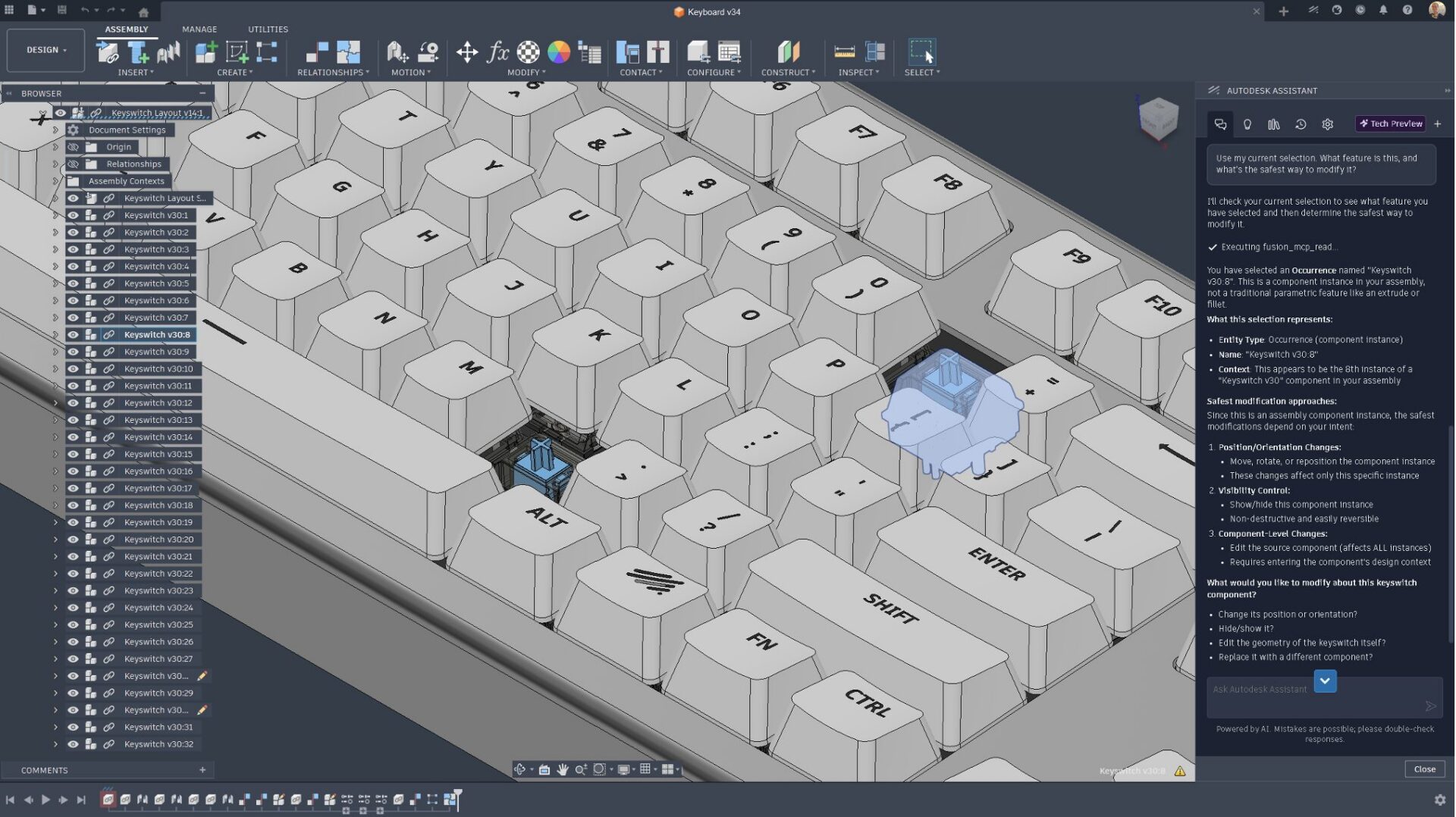Show the Origin folder via eye icon
Screen dimensions: 1456x817
click(73, 147)
